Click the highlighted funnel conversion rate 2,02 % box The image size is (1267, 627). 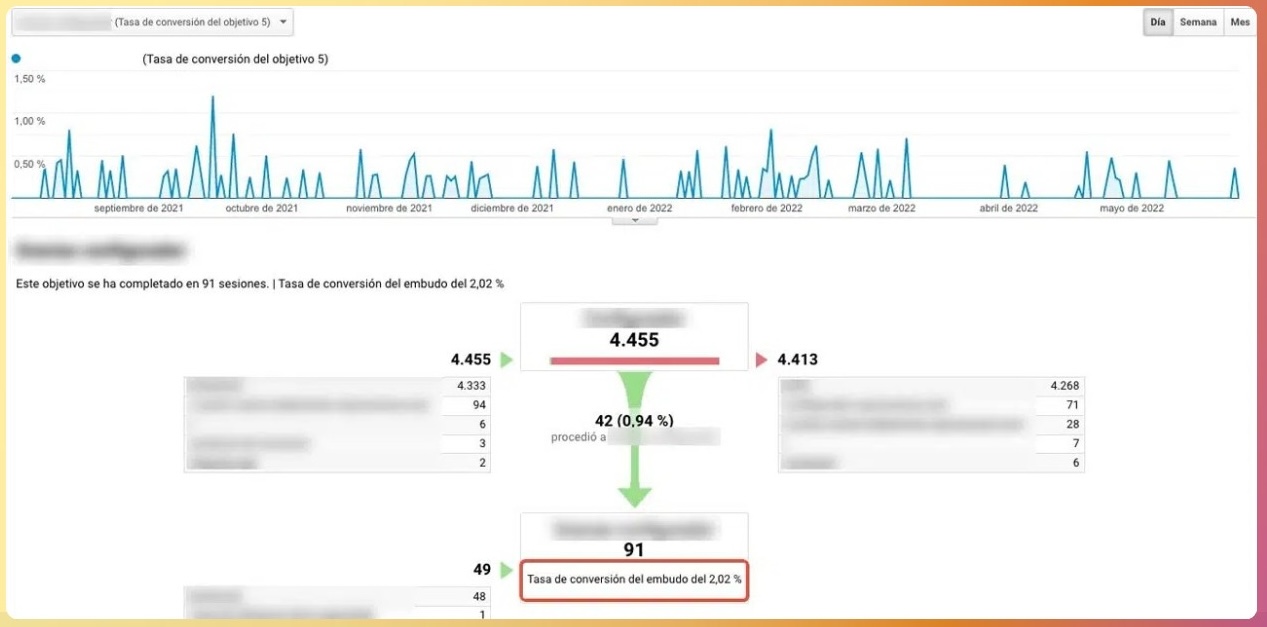[x=634, y=579]
